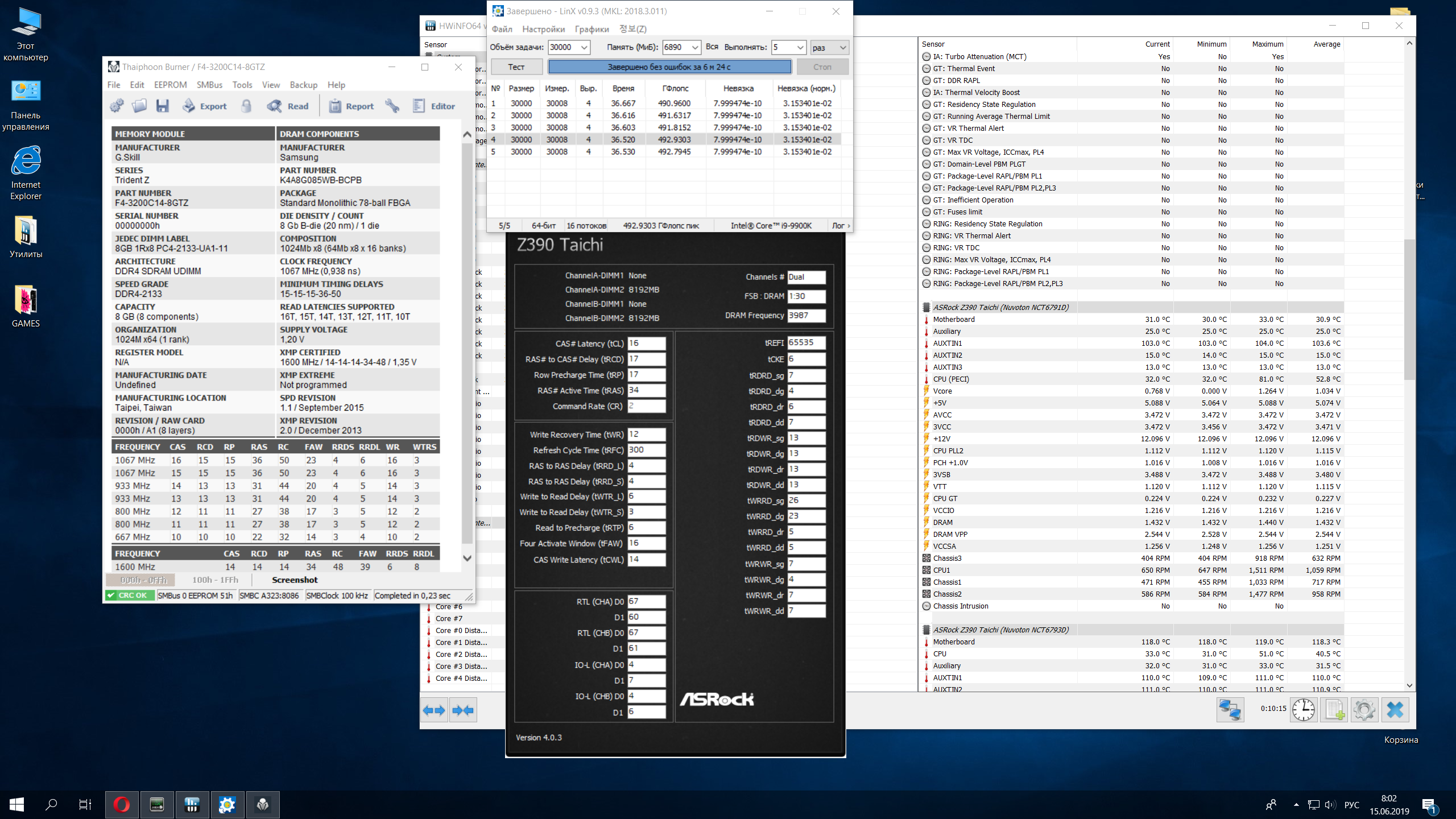The width and height of the screenshot is (1456, 819).
Task: Open the Память (МиБ) memory dropdown
Action: coord(694,48)
